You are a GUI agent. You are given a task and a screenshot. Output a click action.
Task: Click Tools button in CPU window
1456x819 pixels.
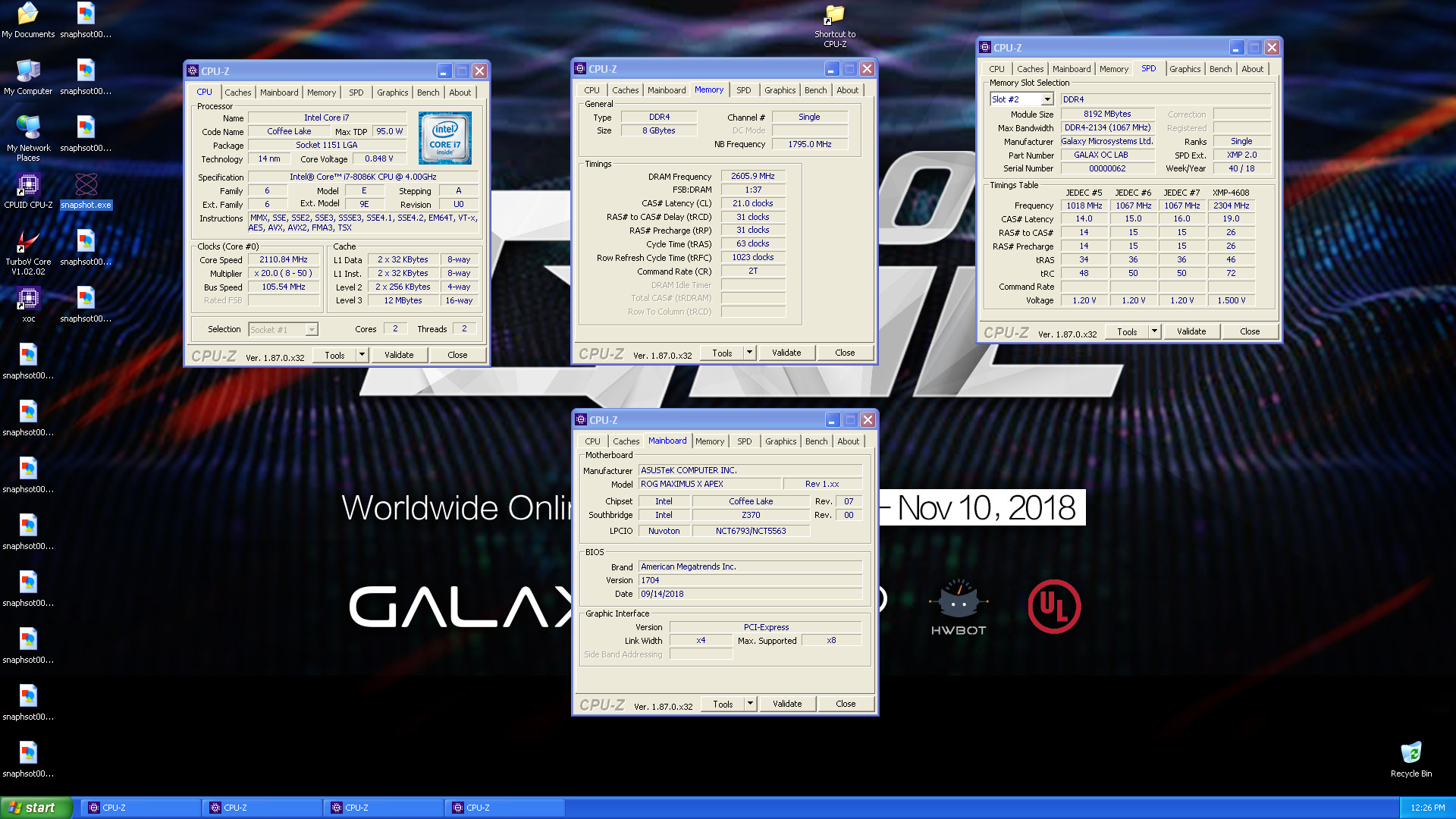pos(334,355)
